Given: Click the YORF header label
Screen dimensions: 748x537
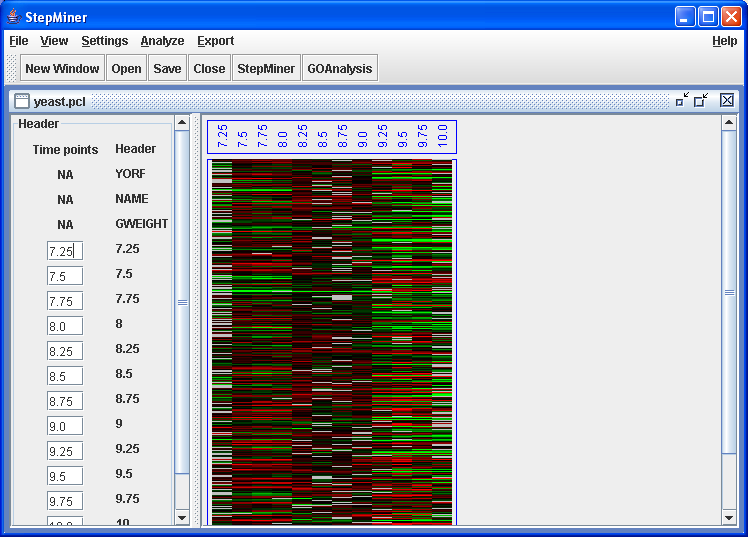Looking at the screenshot, I should pos(130,174).
